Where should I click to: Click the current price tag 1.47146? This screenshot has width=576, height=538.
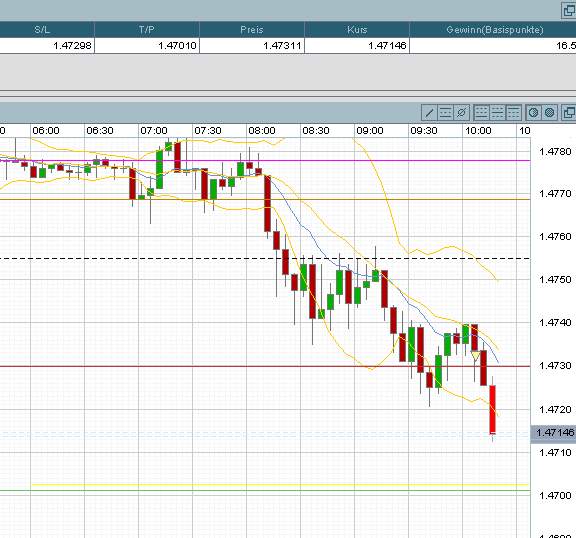(x=554, y=433)
